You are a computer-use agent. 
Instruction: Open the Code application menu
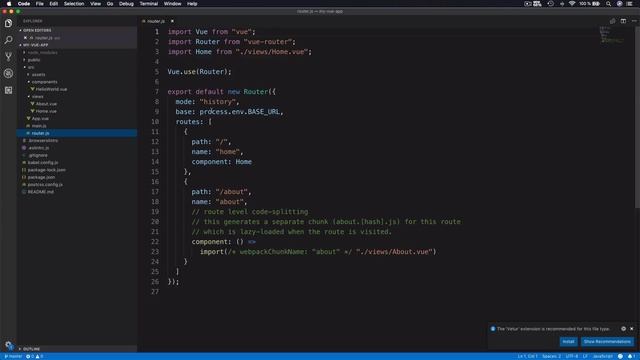click(x=24, y=4)
